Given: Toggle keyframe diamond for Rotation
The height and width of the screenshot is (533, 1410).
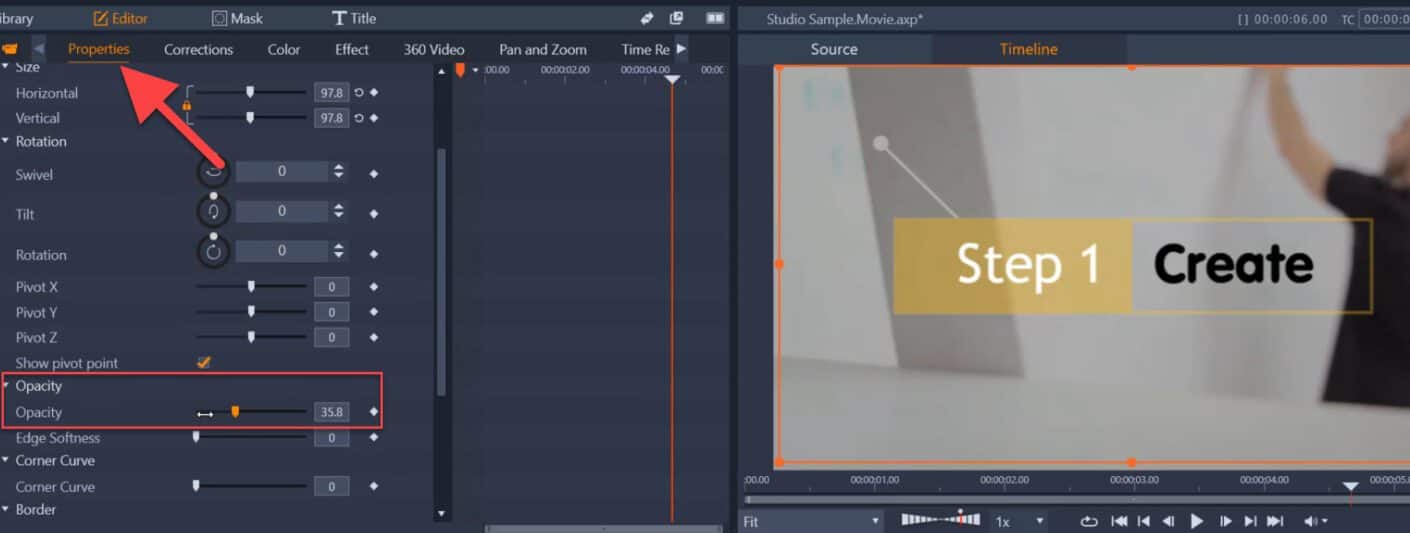Looking at the screenshot, I should [374, 255].
